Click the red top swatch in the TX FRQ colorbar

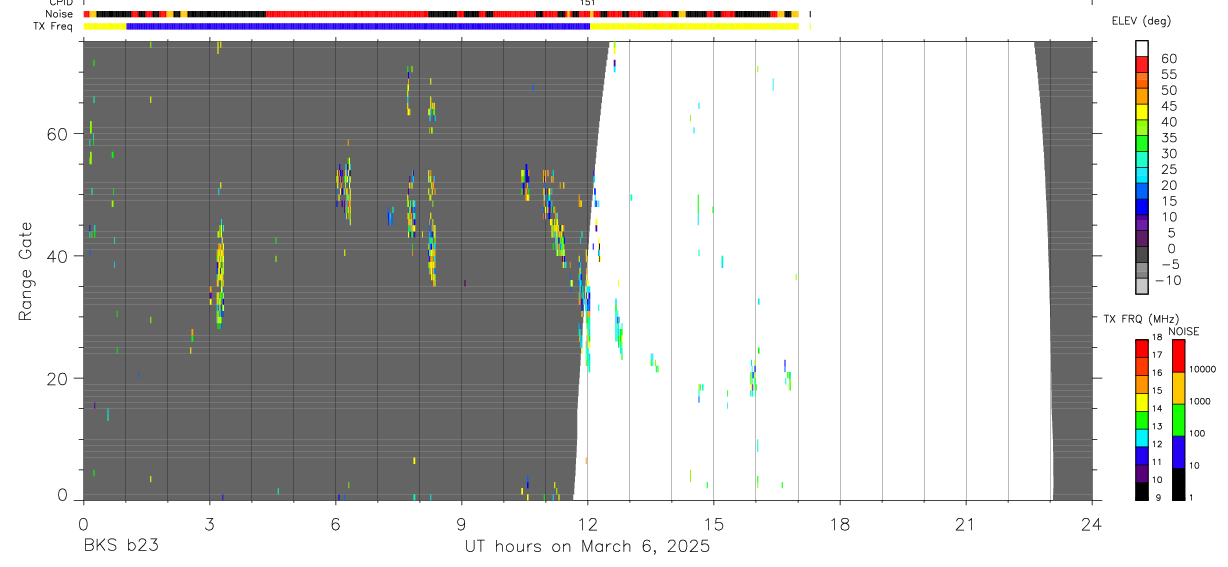click(x=1141, y=349)
